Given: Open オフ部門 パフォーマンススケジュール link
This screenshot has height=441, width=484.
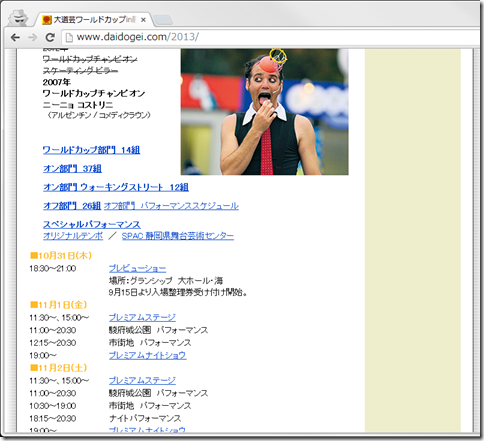Looking at the screenshot, I should pos(171,206).
